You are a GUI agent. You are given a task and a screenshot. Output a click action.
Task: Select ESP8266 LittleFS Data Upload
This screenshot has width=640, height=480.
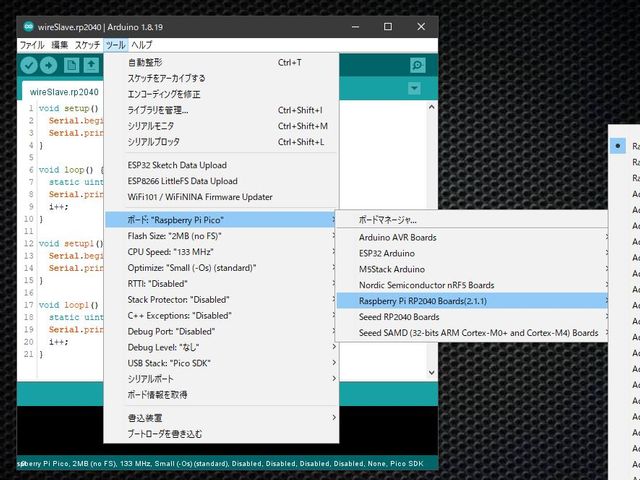coord(221,181)
